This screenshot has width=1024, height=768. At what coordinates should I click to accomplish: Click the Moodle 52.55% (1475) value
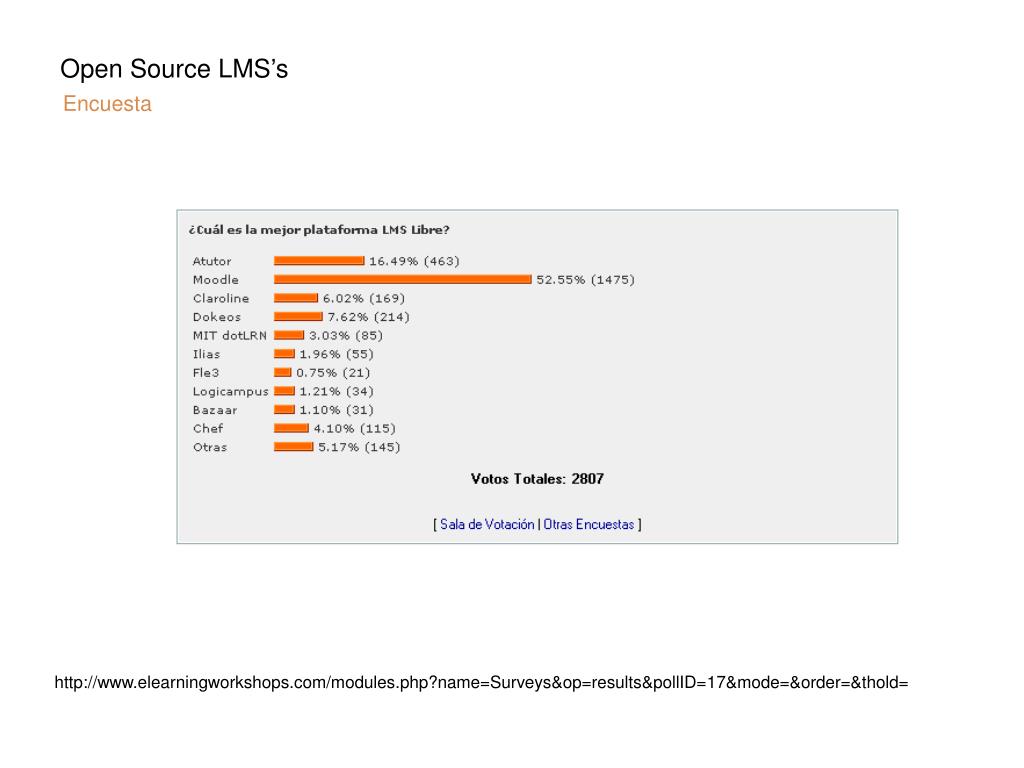point(585,280)
